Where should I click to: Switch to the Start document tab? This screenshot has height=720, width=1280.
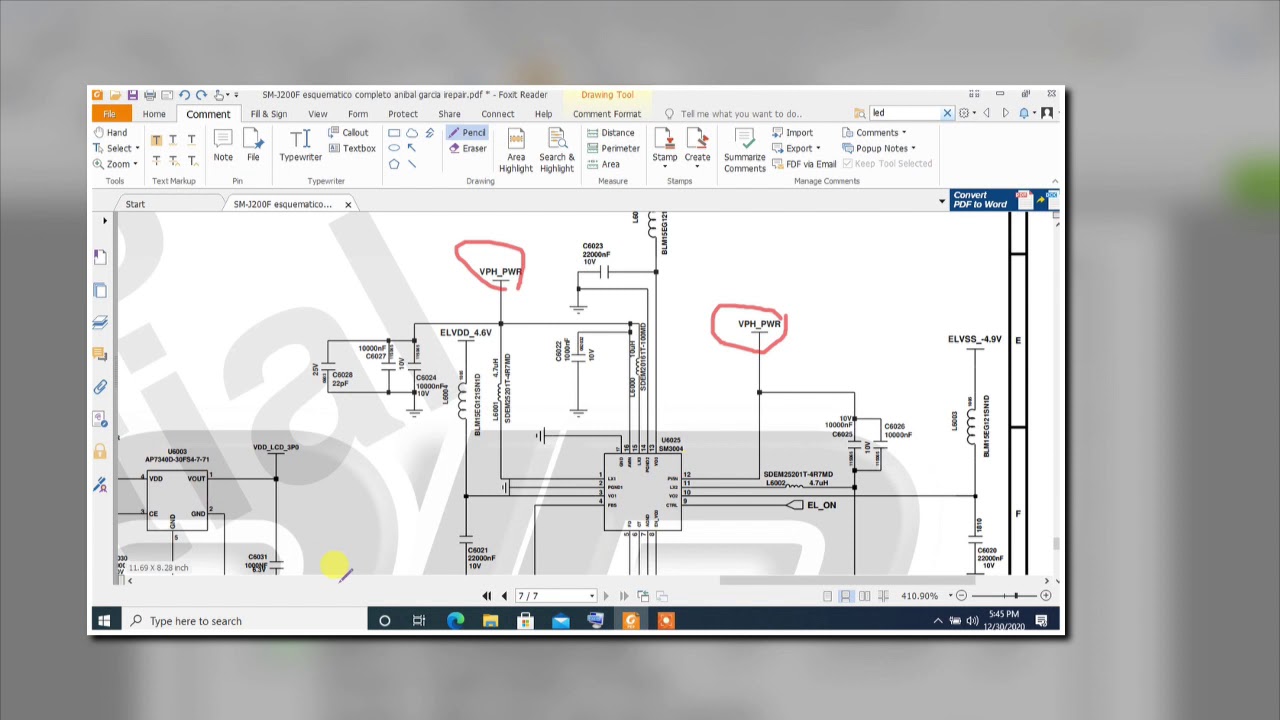click(135, 204)
